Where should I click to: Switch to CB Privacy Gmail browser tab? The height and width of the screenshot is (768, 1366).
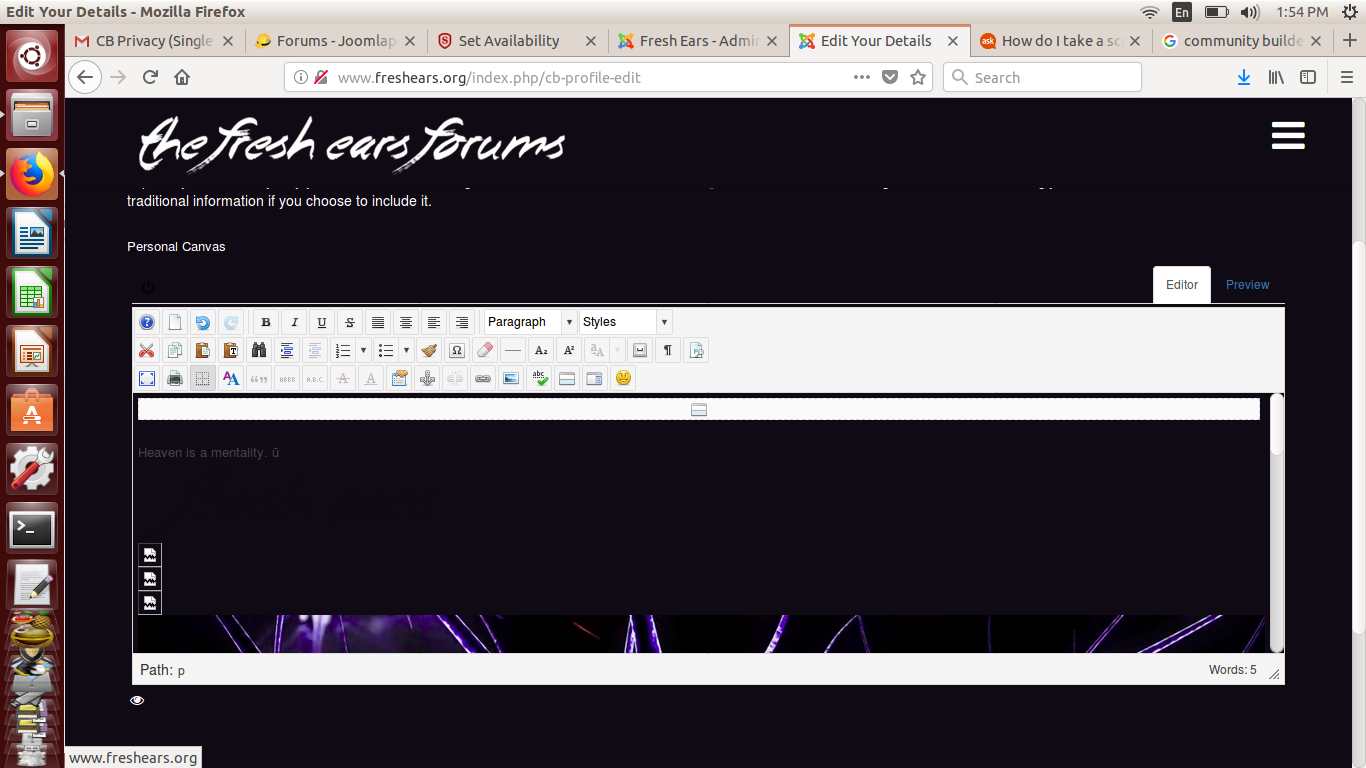[155, 41]
